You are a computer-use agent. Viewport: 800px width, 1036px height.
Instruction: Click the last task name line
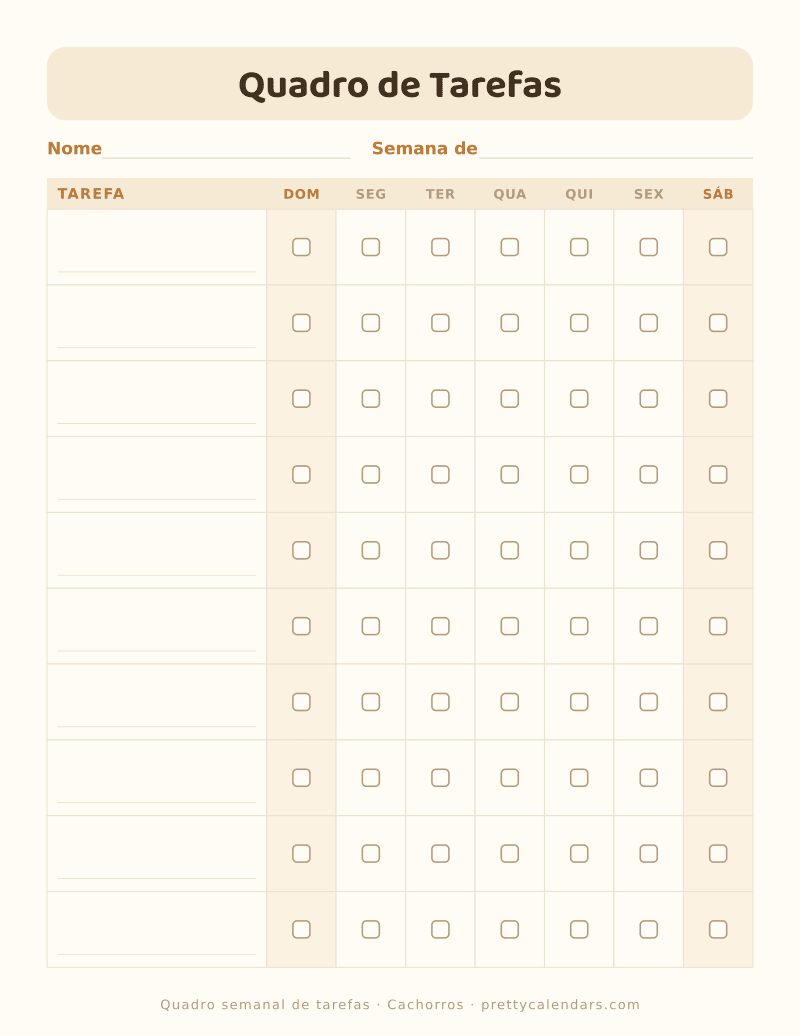coord(157,954)
